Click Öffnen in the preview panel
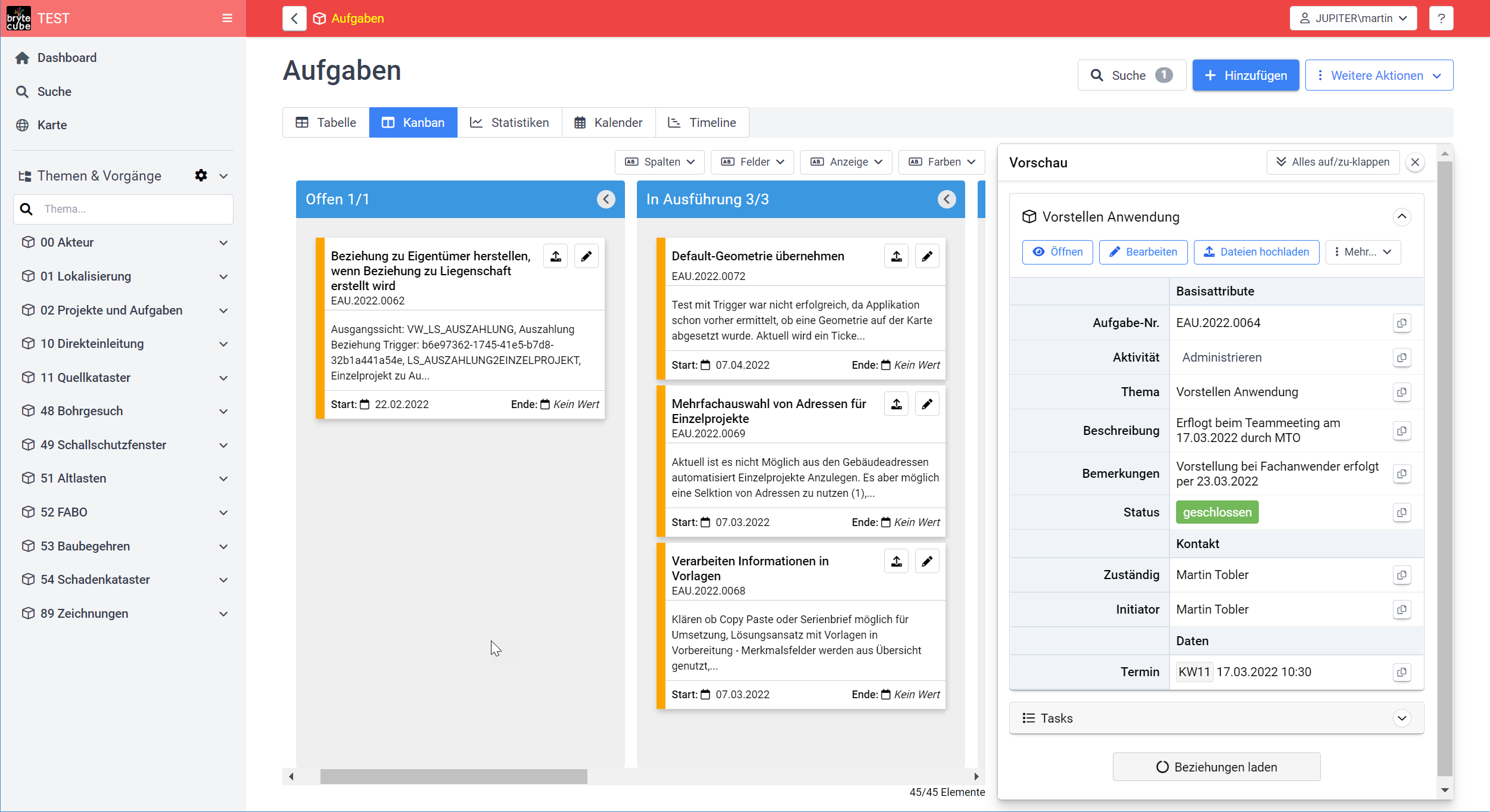This screenshot has height=812, width=1490. [x=1057, y=252]
